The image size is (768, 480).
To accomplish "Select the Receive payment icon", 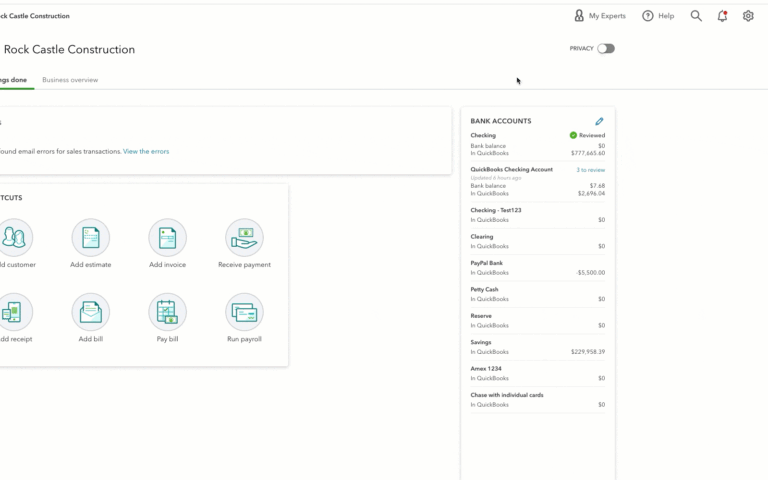I will click(x=244, y=238).
